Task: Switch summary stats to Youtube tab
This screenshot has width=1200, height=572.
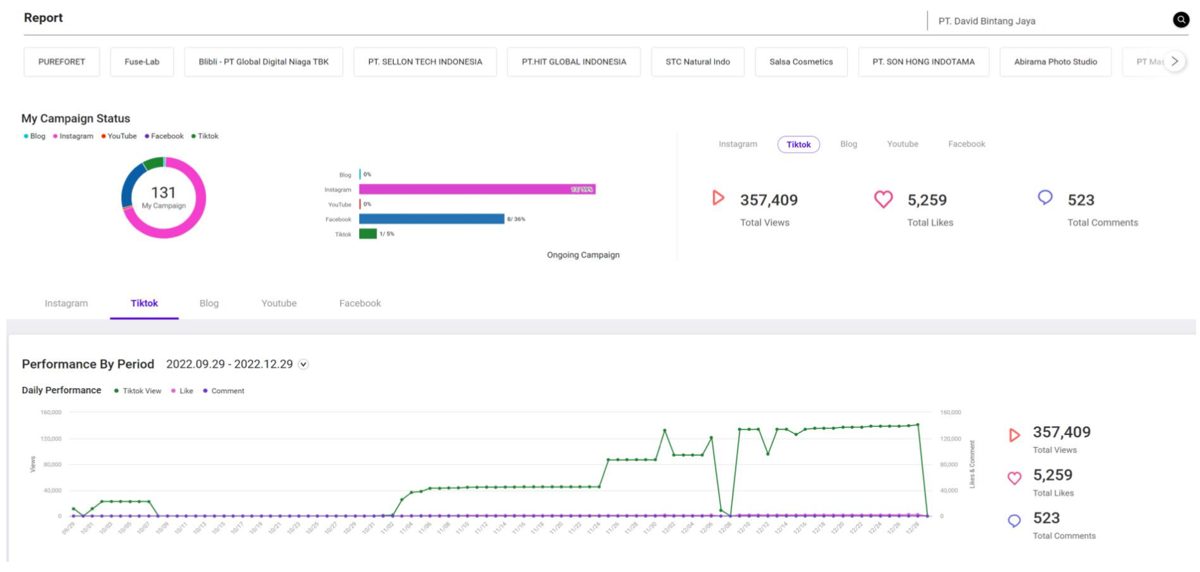Action: [902, 144]
